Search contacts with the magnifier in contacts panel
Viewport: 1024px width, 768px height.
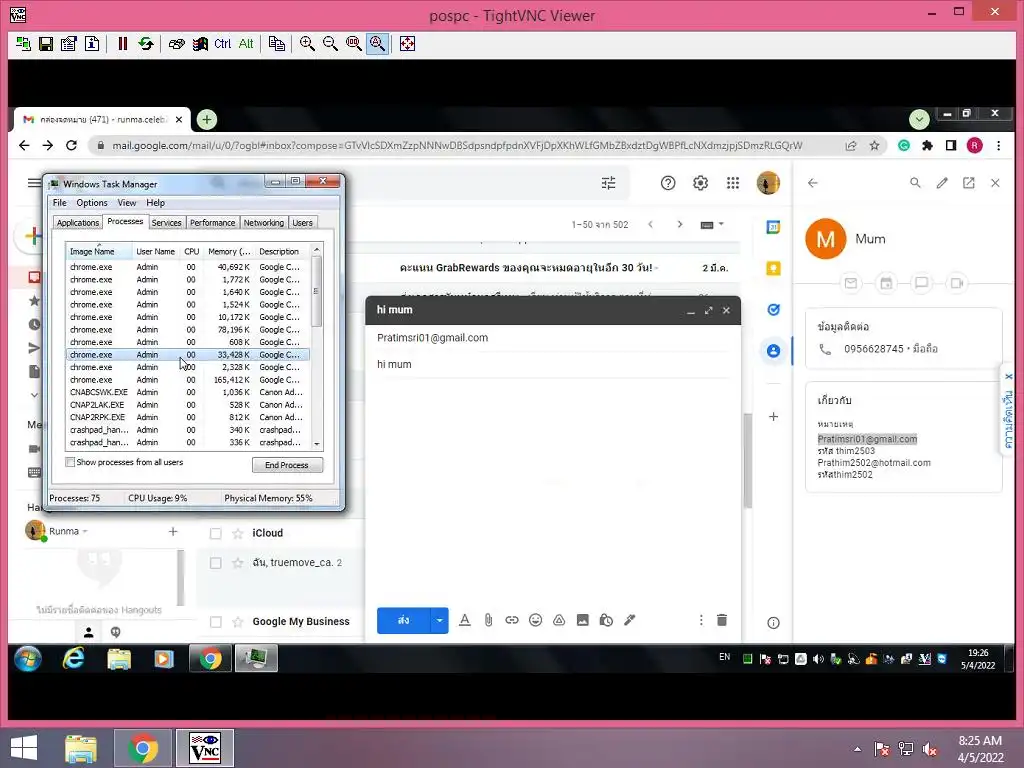(x=916, y=184)
